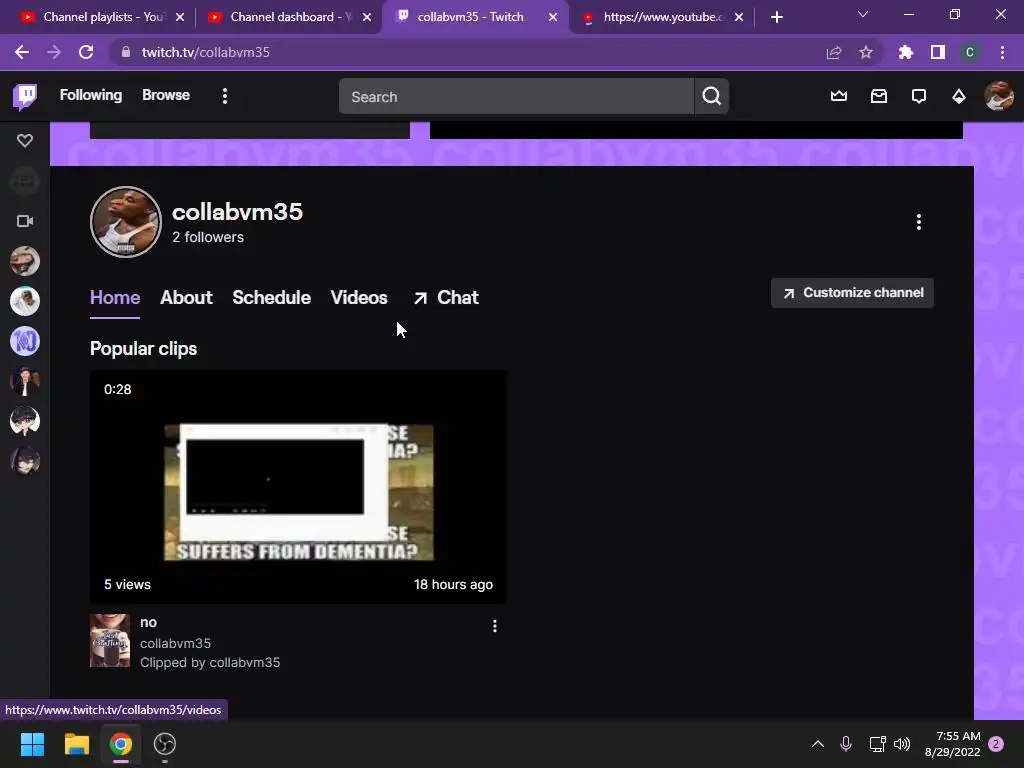Click the clip game box art thumbnail

pyautogui.click(x=110, y=641)
